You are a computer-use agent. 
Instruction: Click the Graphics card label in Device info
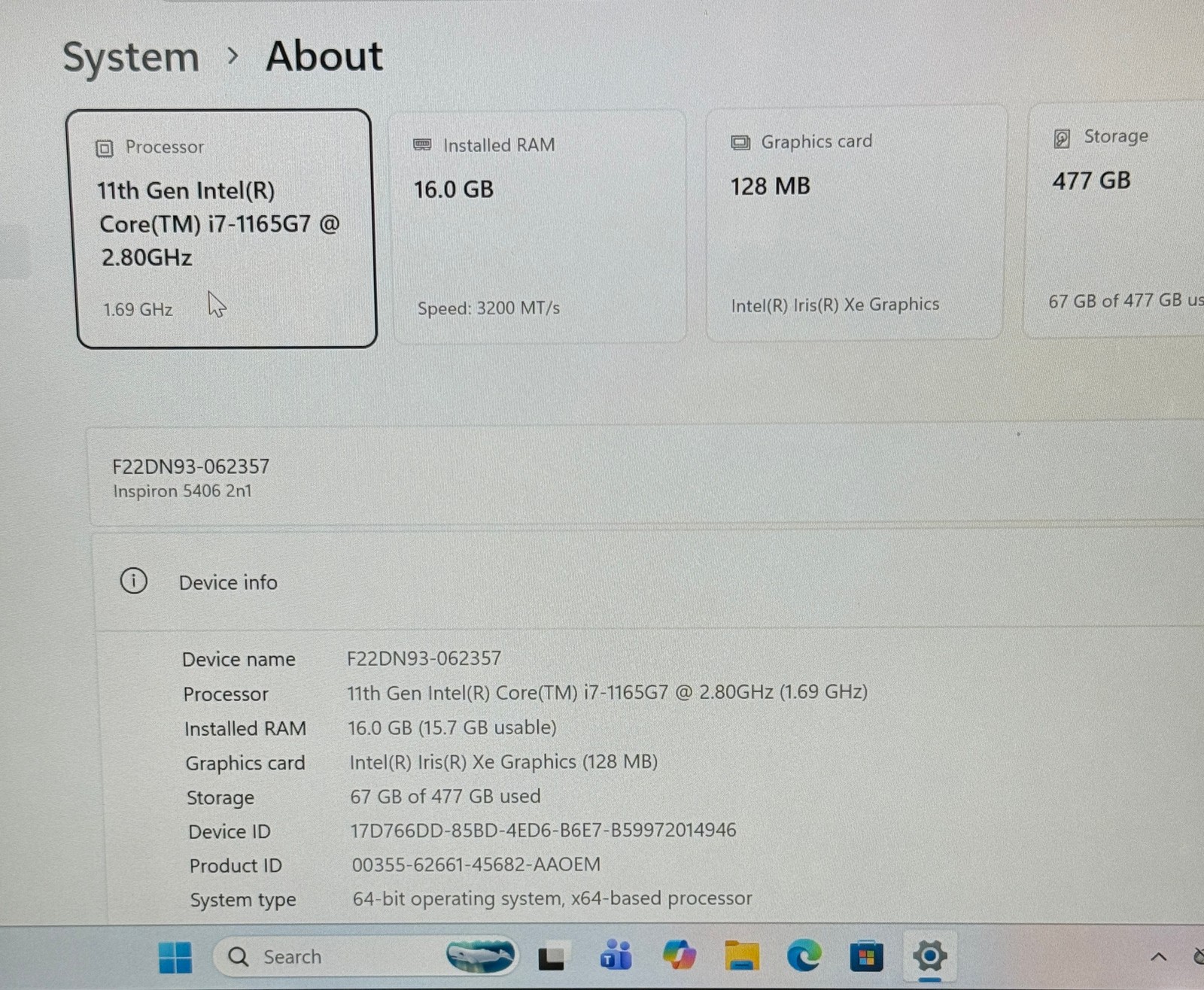[x=245, y=764]
